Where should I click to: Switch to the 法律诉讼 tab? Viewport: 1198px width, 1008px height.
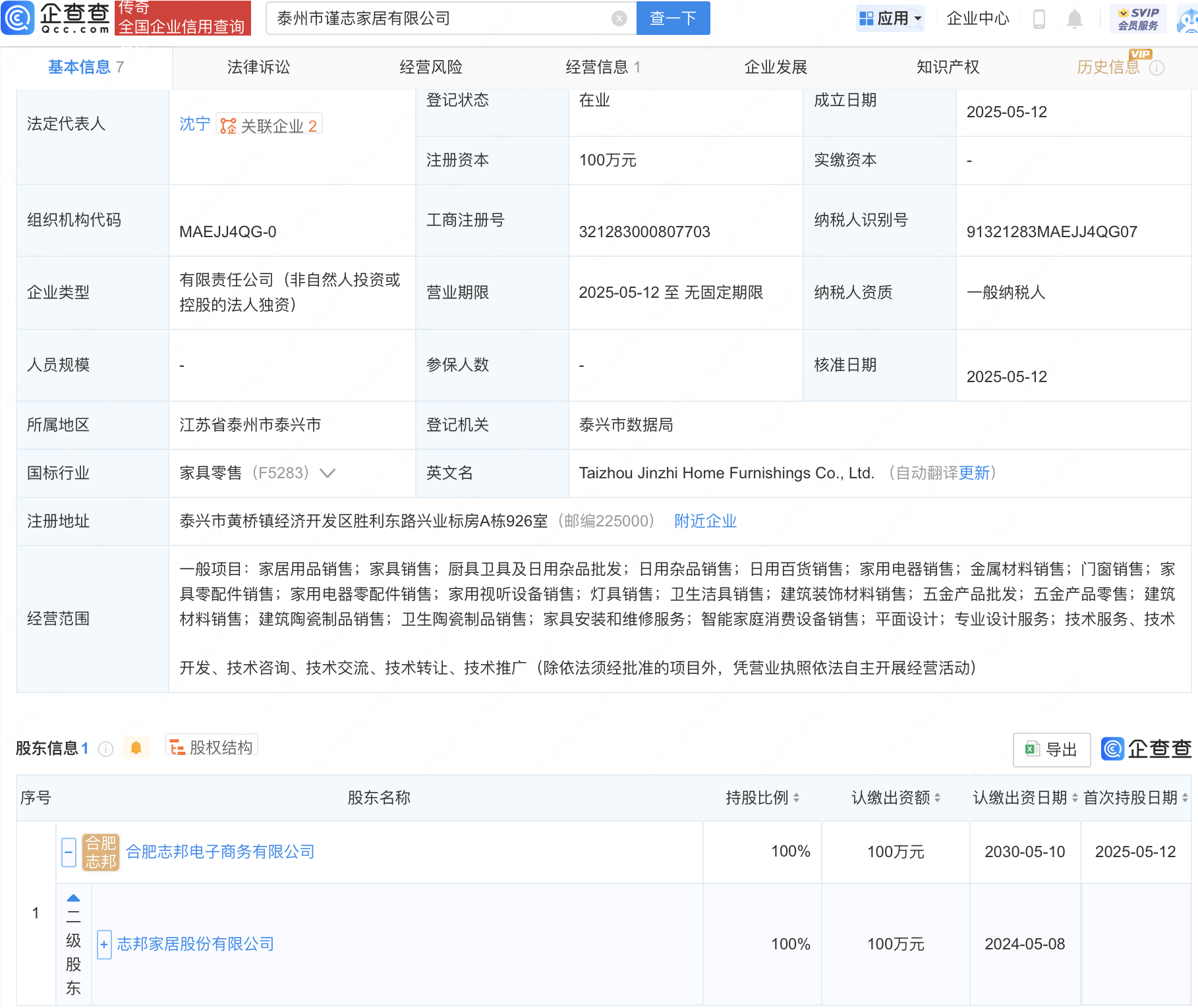click(258, 67)
